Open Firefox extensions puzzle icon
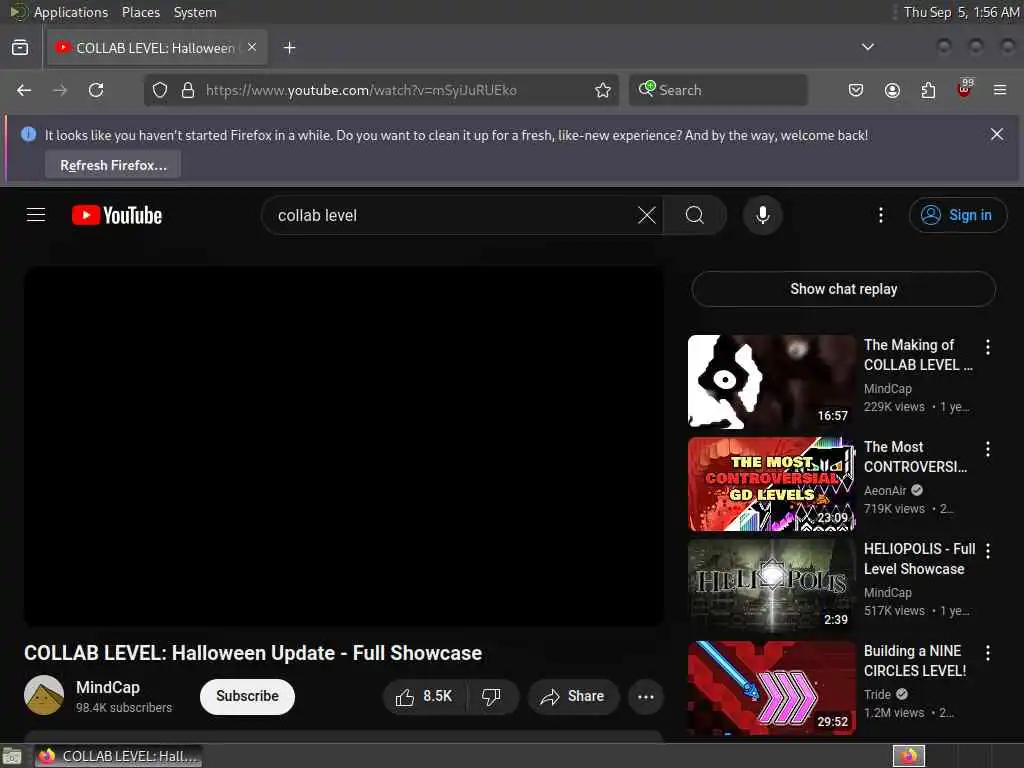1024x768 pixels. click(928, 90)
